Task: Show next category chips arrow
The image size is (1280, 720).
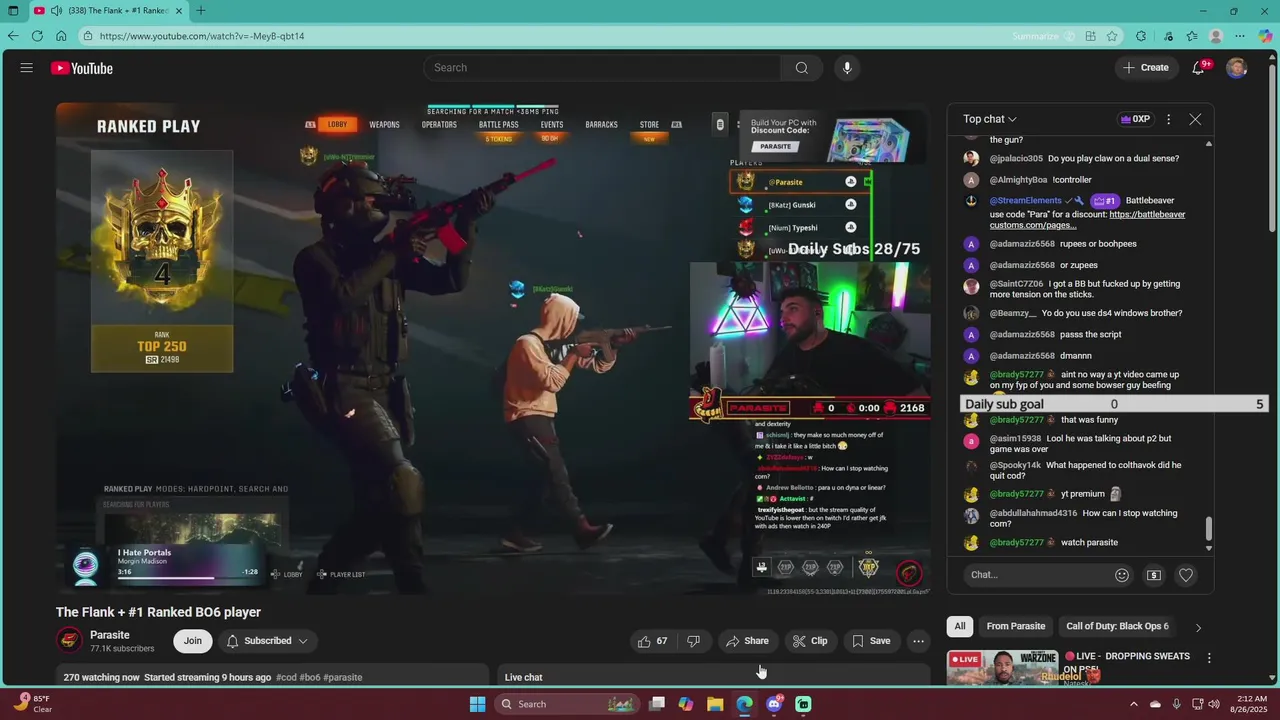Action: pyautogui.click(x=1198, y=627)
